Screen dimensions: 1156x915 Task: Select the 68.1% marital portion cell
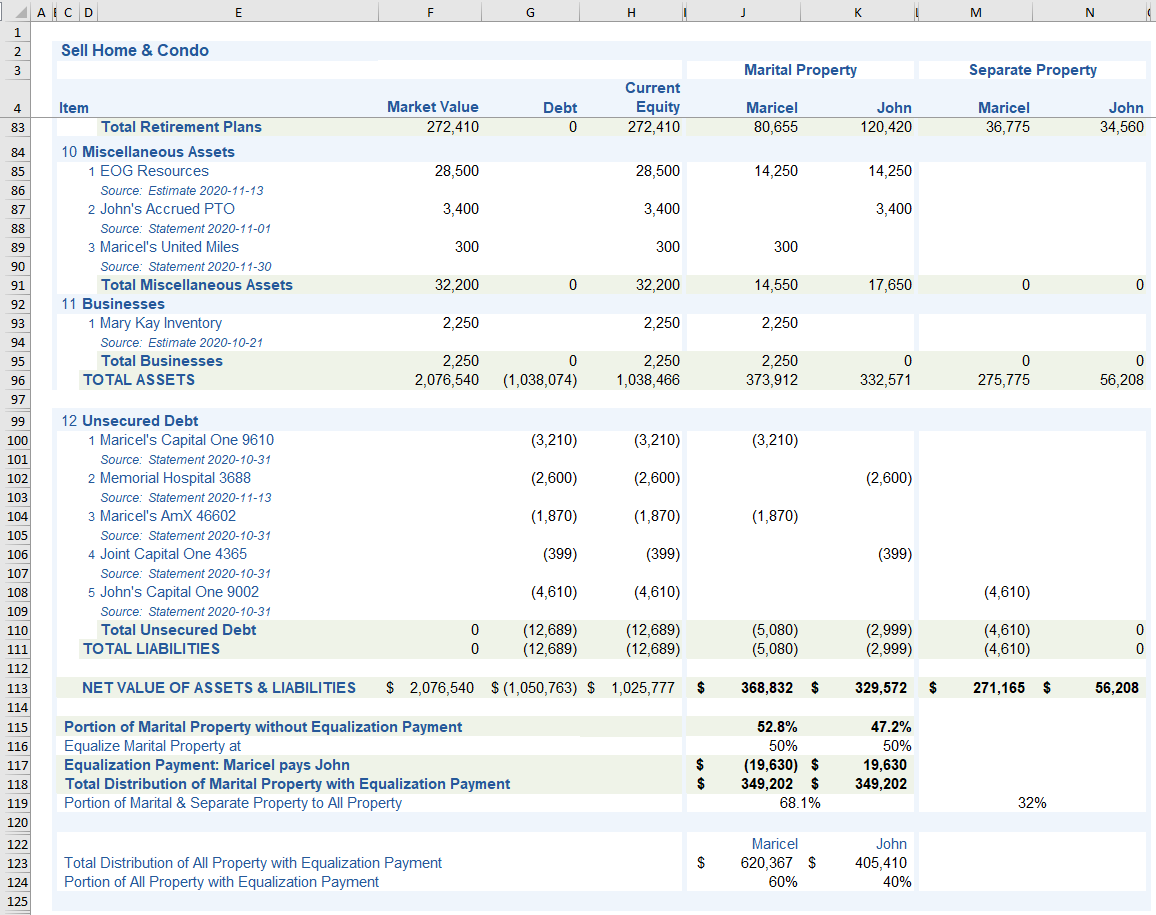(800, 803)
